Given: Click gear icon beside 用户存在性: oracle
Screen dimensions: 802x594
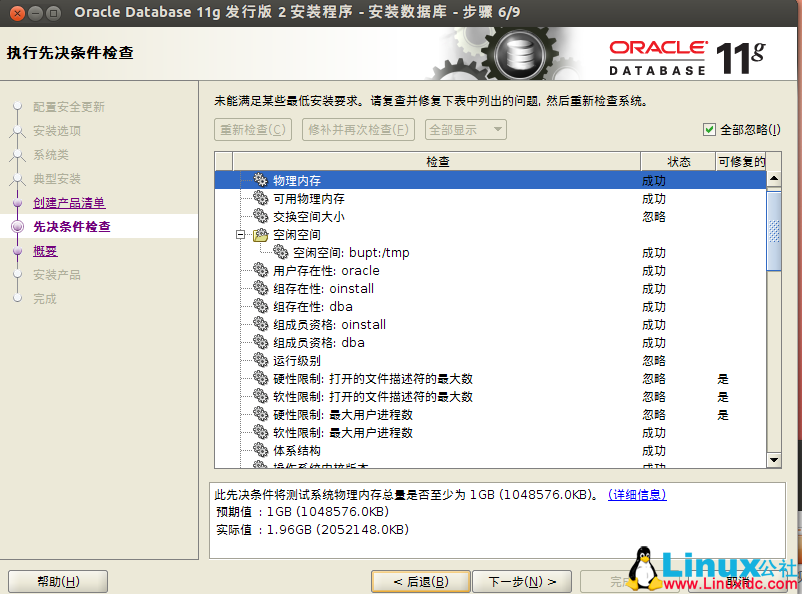Looking at the screenshot, I should tap(260, 270).
